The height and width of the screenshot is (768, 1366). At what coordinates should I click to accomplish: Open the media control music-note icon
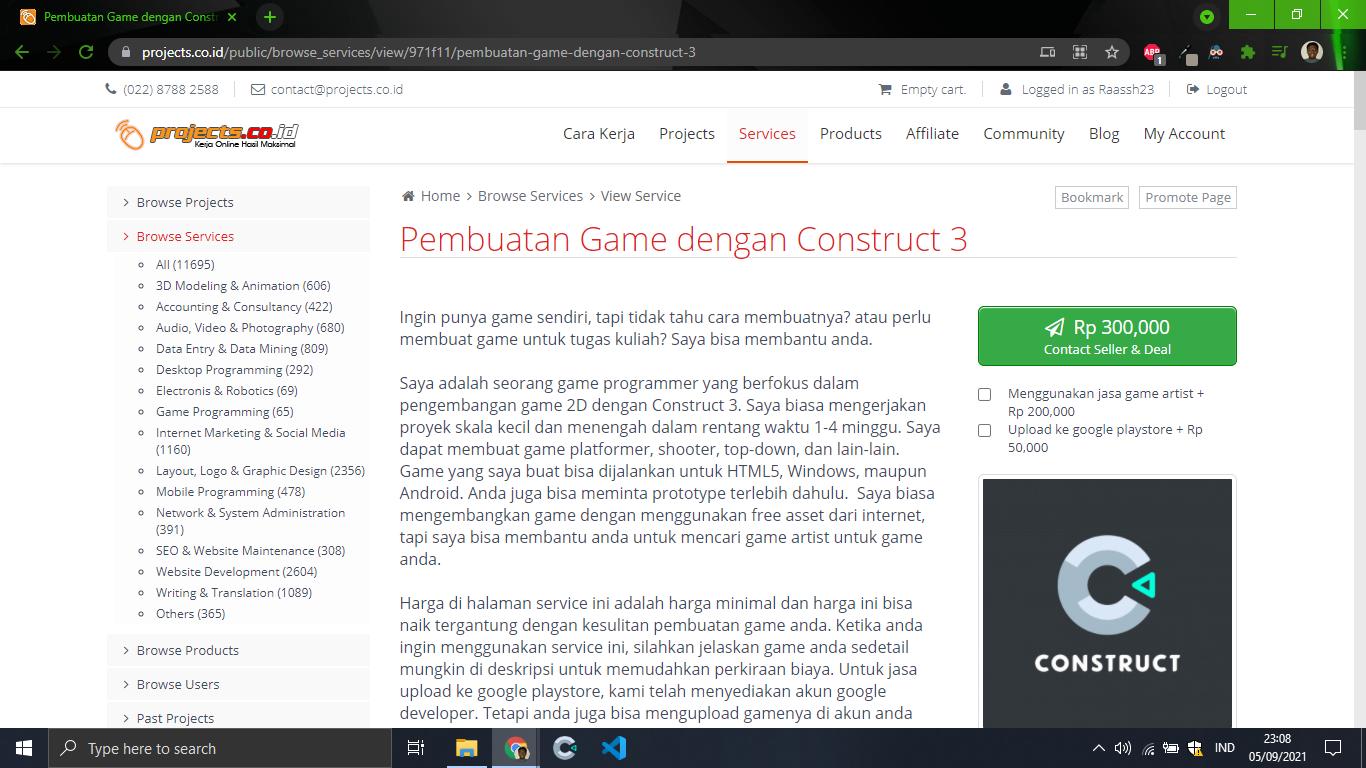tap(1279, 52)
